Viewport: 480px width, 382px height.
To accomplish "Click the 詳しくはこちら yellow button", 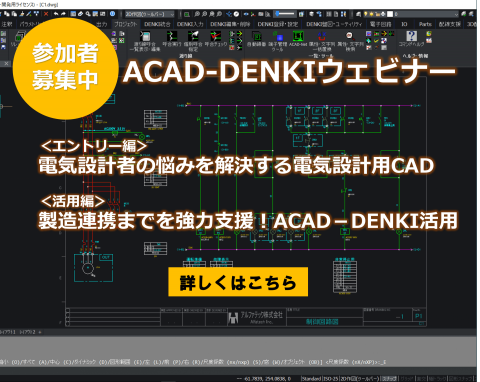I will coord(238,282).
